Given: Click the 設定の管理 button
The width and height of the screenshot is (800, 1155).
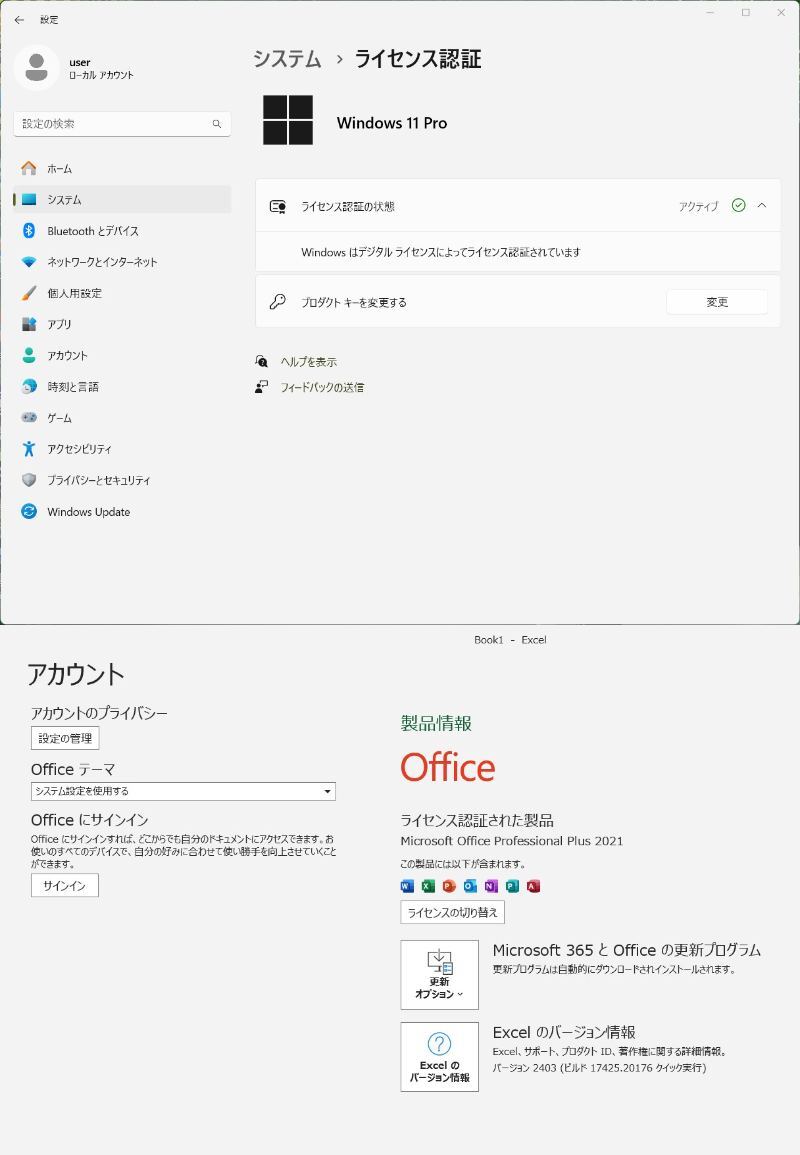Looking at the screenshot, I should 65,738.
